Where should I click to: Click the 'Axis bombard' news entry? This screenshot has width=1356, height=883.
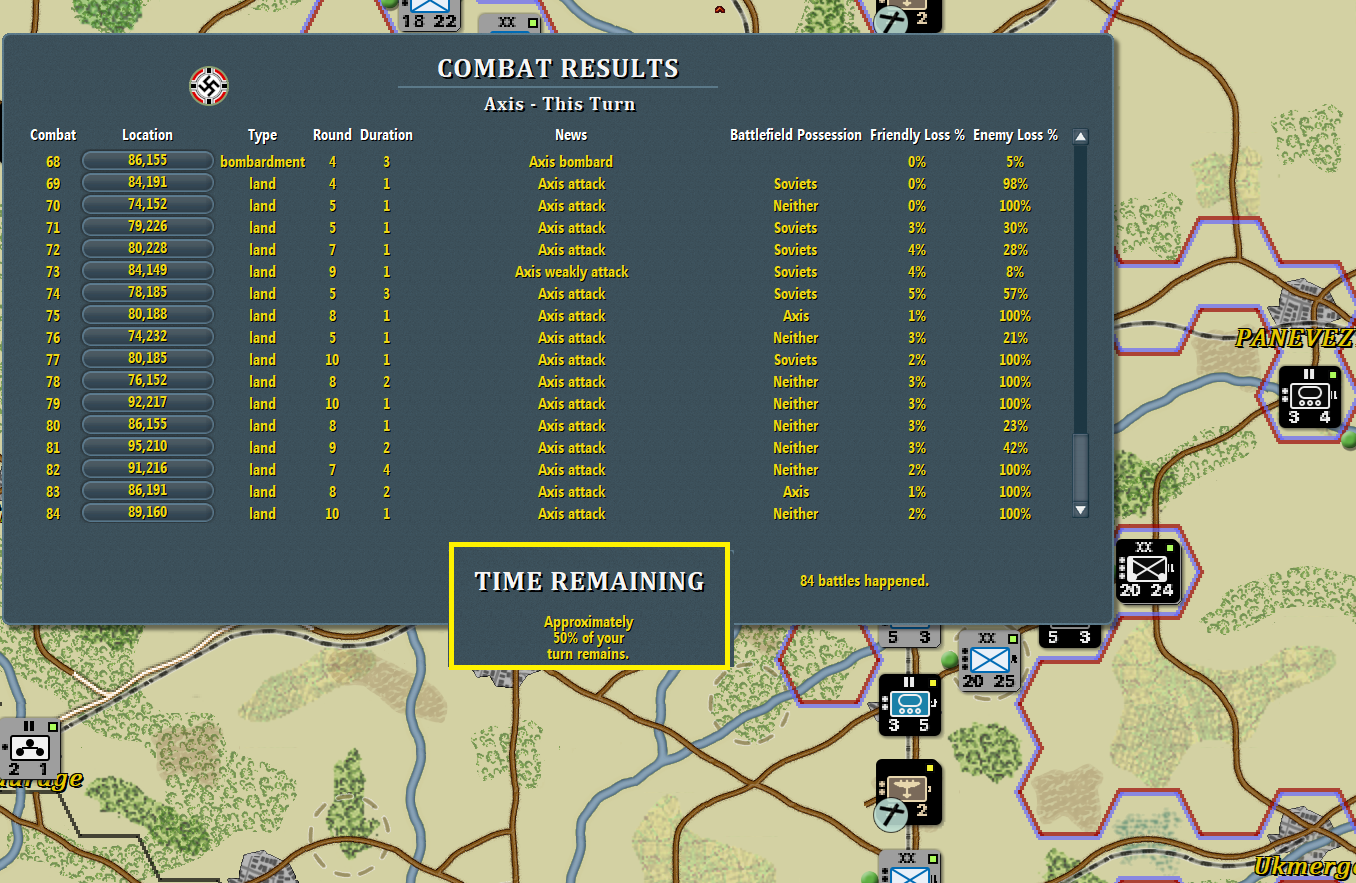tap(571, 161)
